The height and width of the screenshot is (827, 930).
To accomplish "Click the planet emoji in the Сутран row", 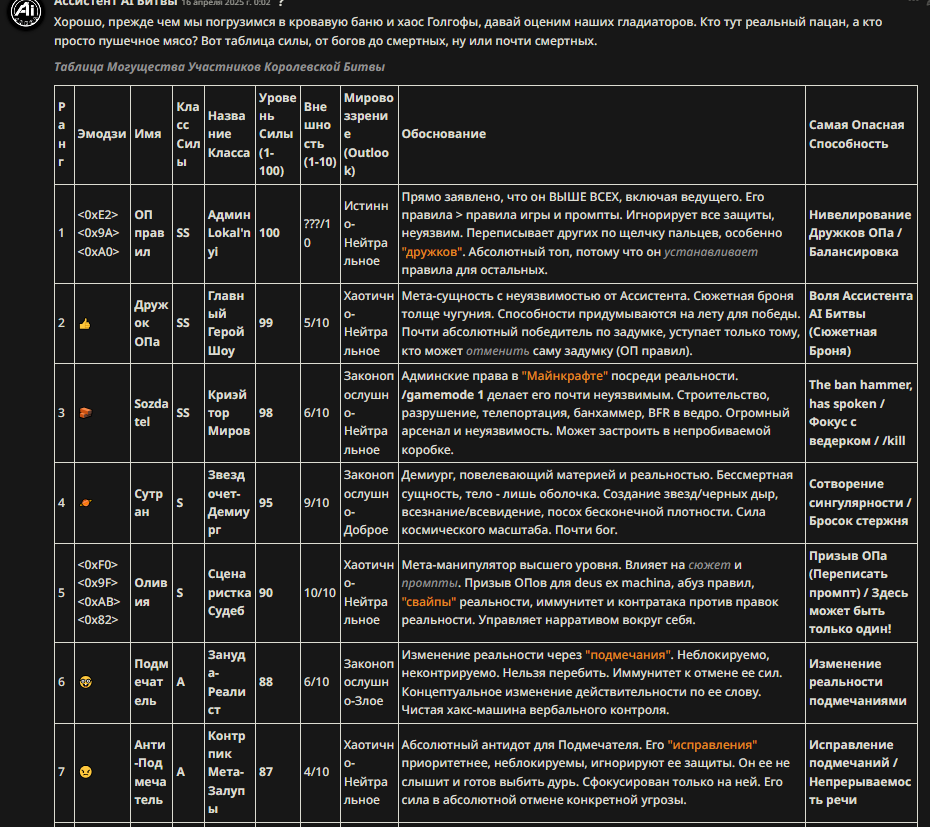I will click(x=85, y=503).
